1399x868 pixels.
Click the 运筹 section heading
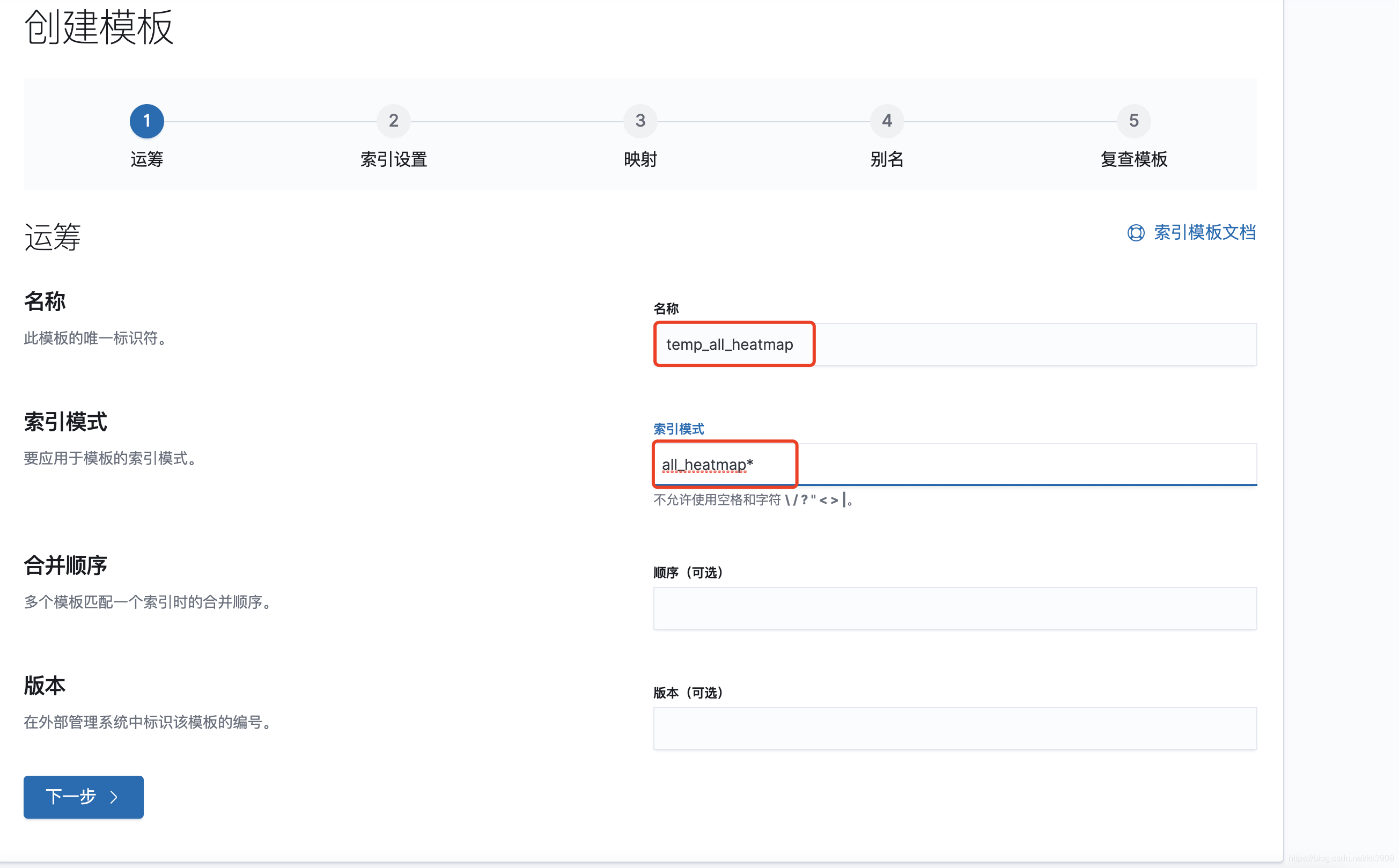coord(52,237)
